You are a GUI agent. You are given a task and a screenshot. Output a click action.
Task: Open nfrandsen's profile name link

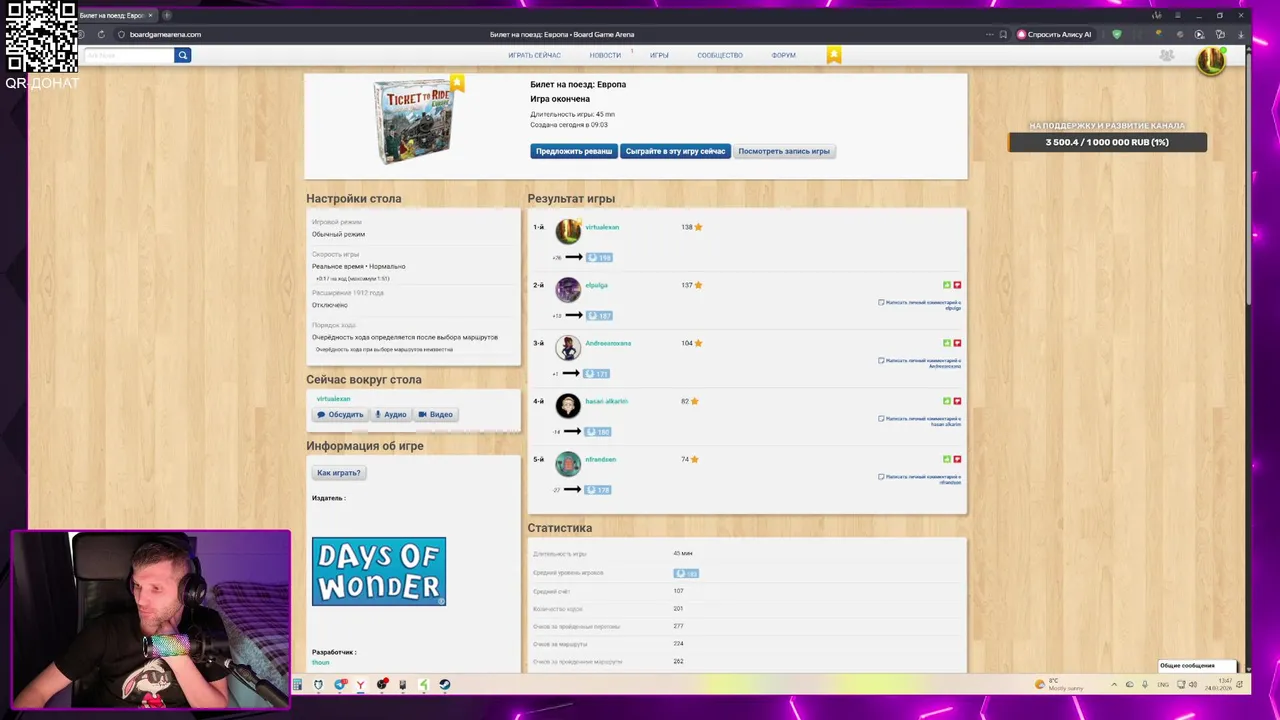(x=600, y=459)
